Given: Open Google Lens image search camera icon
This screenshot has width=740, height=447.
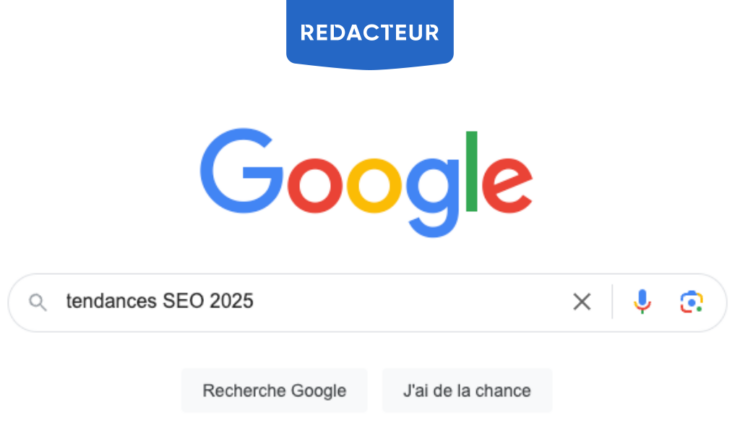Looking at the screenshot, I should coord(691,302).
